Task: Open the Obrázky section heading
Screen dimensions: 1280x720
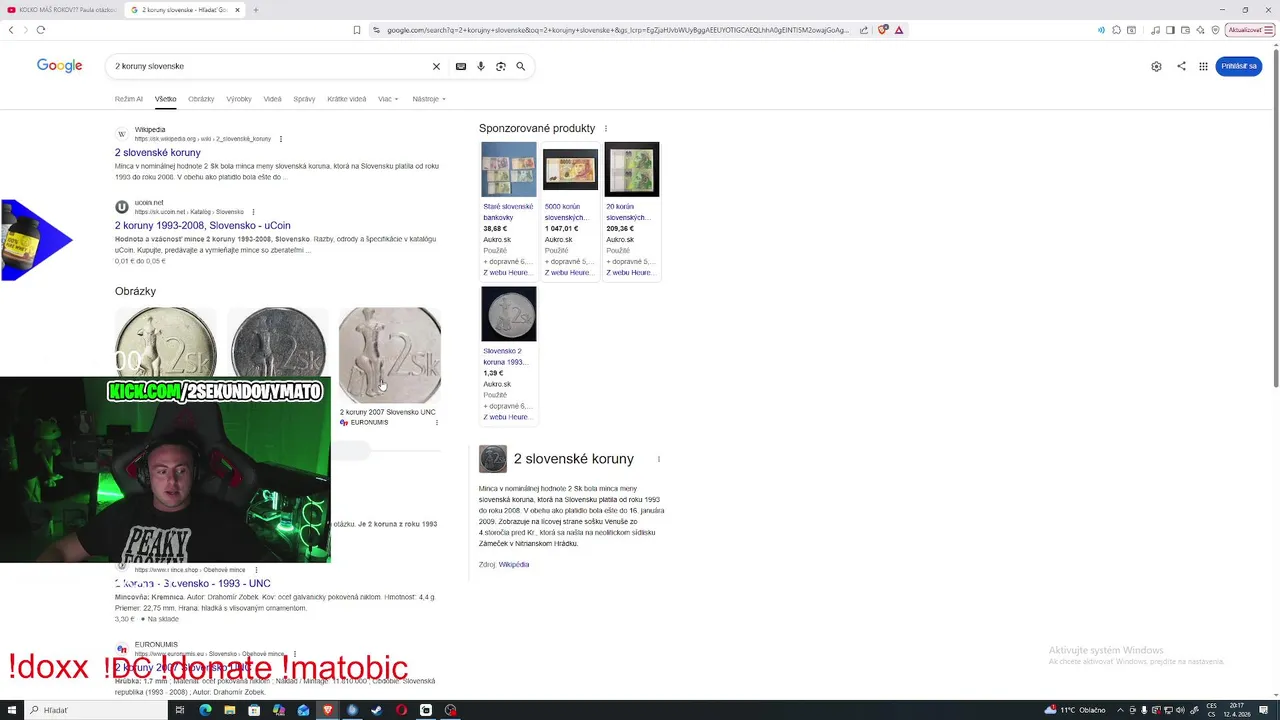Action: click(x=136, y=291)
